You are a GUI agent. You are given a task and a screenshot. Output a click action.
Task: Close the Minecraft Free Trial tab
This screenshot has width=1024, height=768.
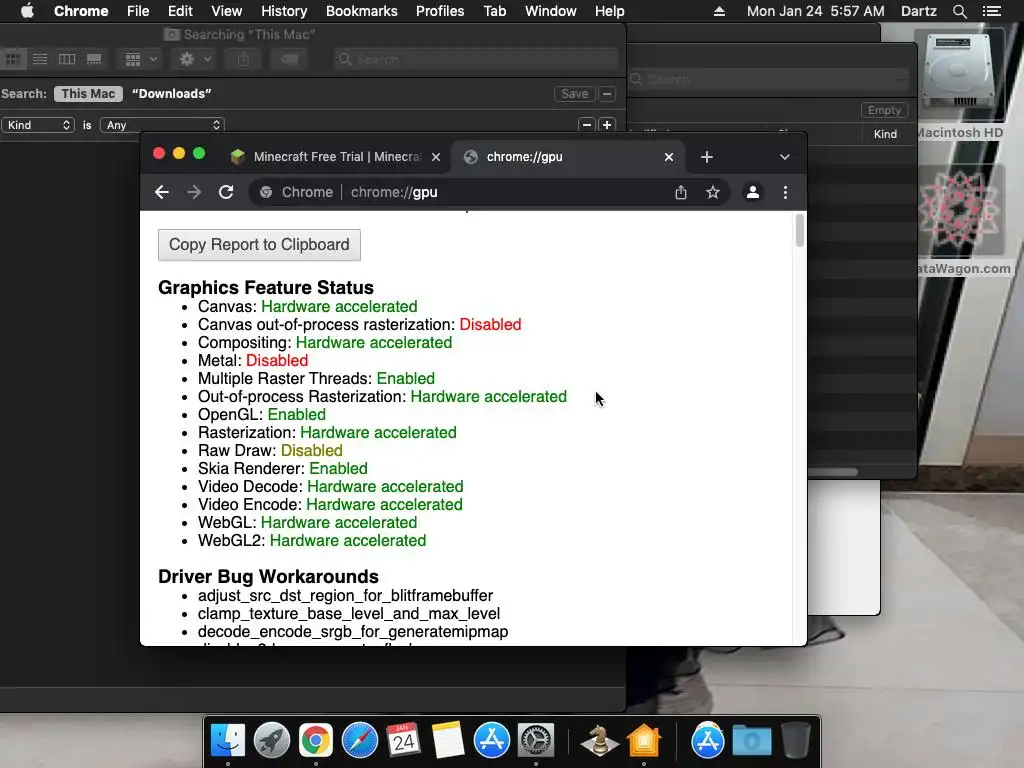(436, 157)
